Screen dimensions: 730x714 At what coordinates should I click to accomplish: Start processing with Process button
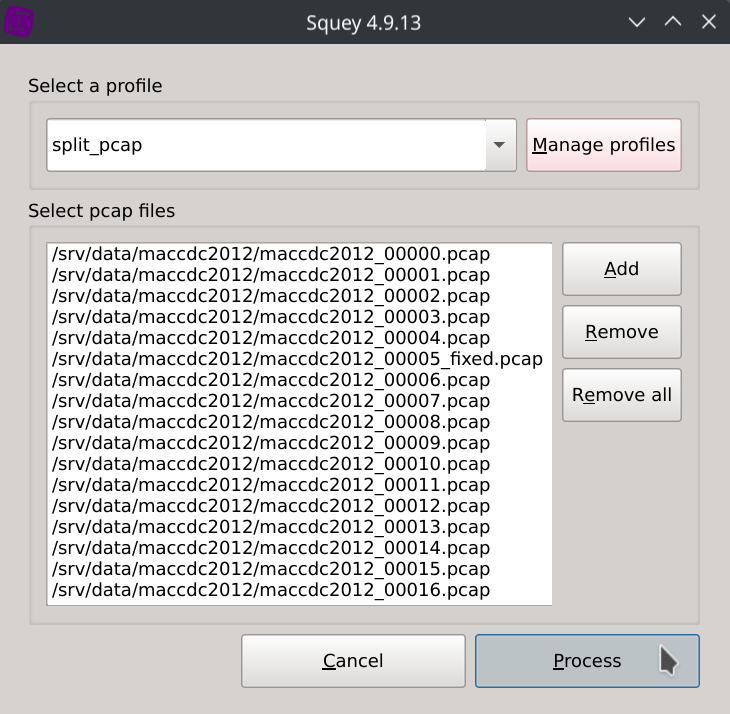(587, 661)
